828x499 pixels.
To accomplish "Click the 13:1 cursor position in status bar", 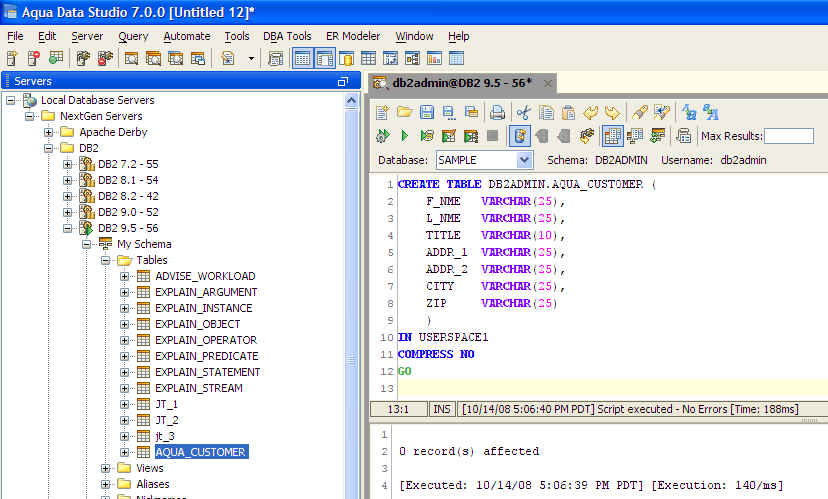I will pos(398,409).
